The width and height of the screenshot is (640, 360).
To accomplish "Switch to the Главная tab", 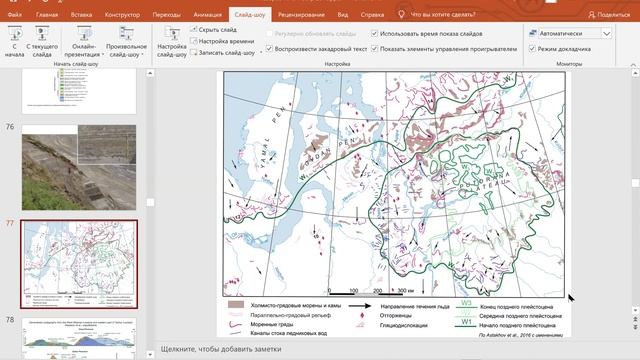I will click(x=47, y=15).
